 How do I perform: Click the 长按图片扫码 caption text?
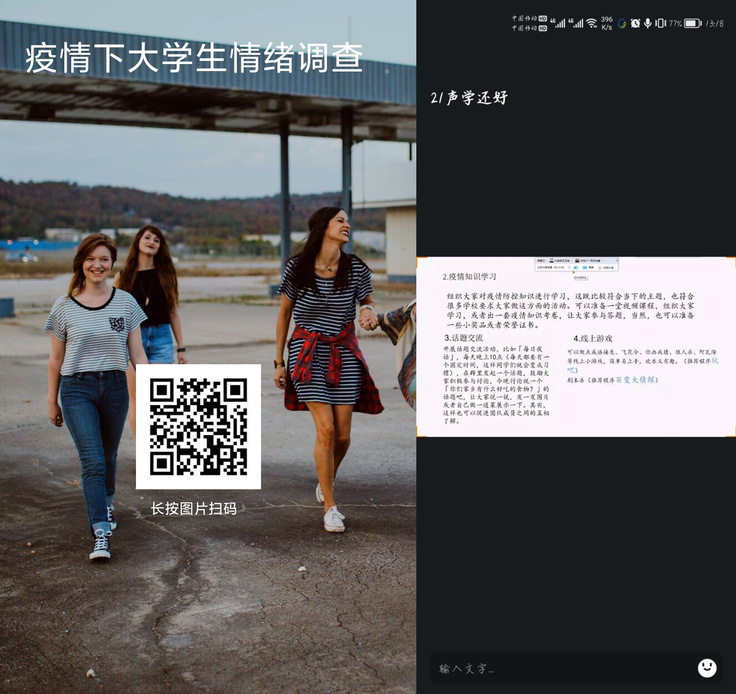[x=194, y=508]
